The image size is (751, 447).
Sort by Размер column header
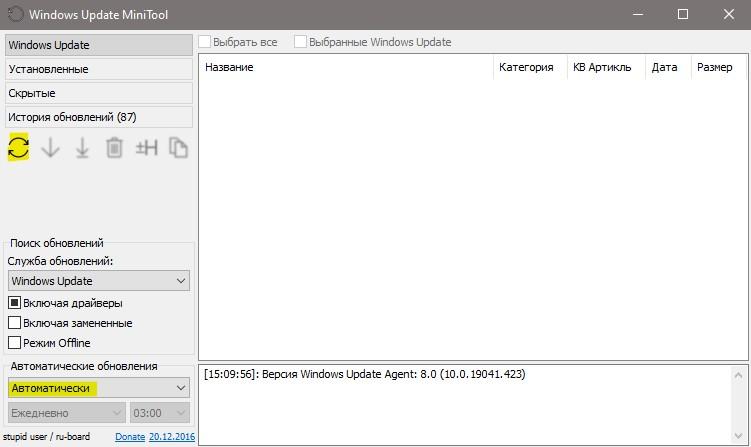point(718,67)
